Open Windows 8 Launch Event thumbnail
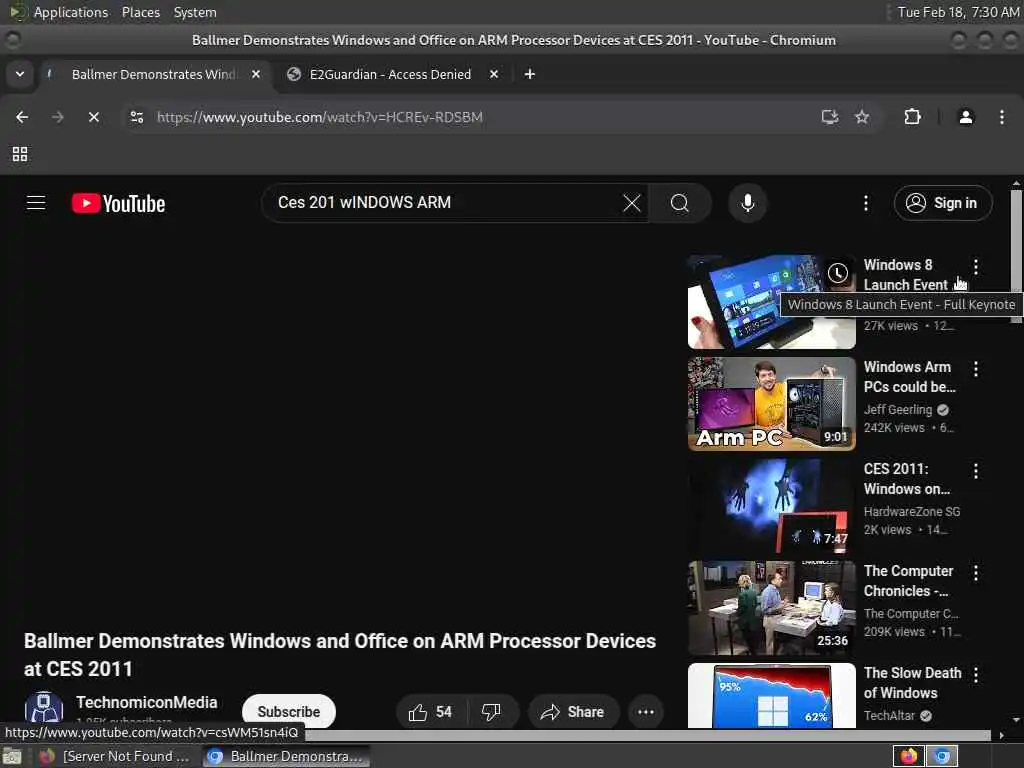1024x768 pixels. pos(771,302)
